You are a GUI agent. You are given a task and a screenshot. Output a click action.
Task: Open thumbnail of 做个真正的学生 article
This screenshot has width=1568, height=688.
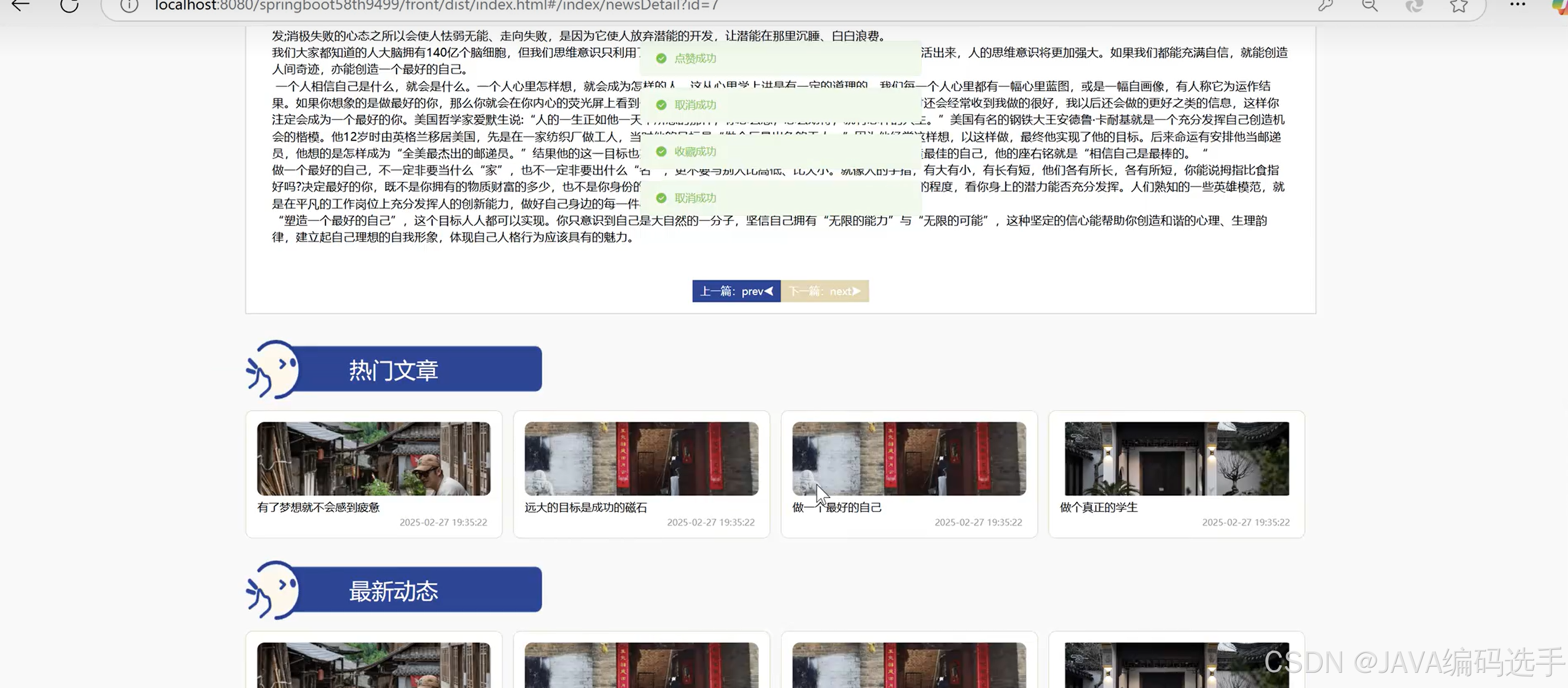(1177, 458)
